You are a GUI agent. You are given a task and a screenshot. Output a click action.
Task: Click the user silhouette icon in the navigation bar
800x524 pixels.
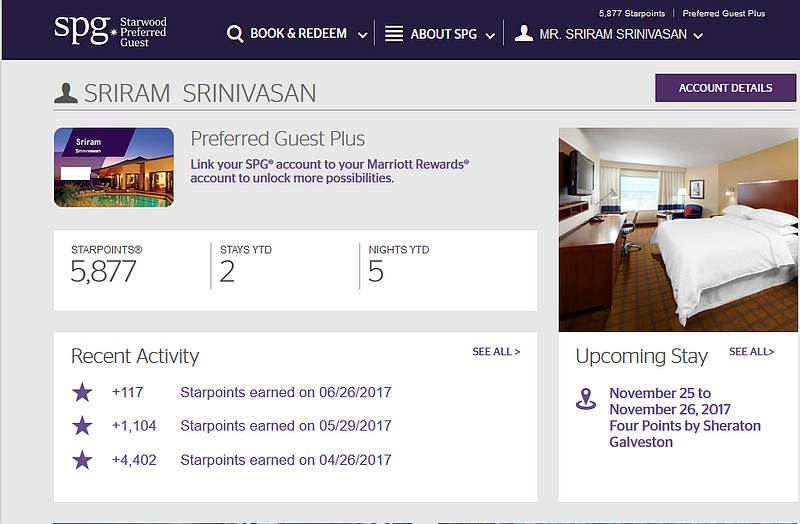(x=523, y=33)
